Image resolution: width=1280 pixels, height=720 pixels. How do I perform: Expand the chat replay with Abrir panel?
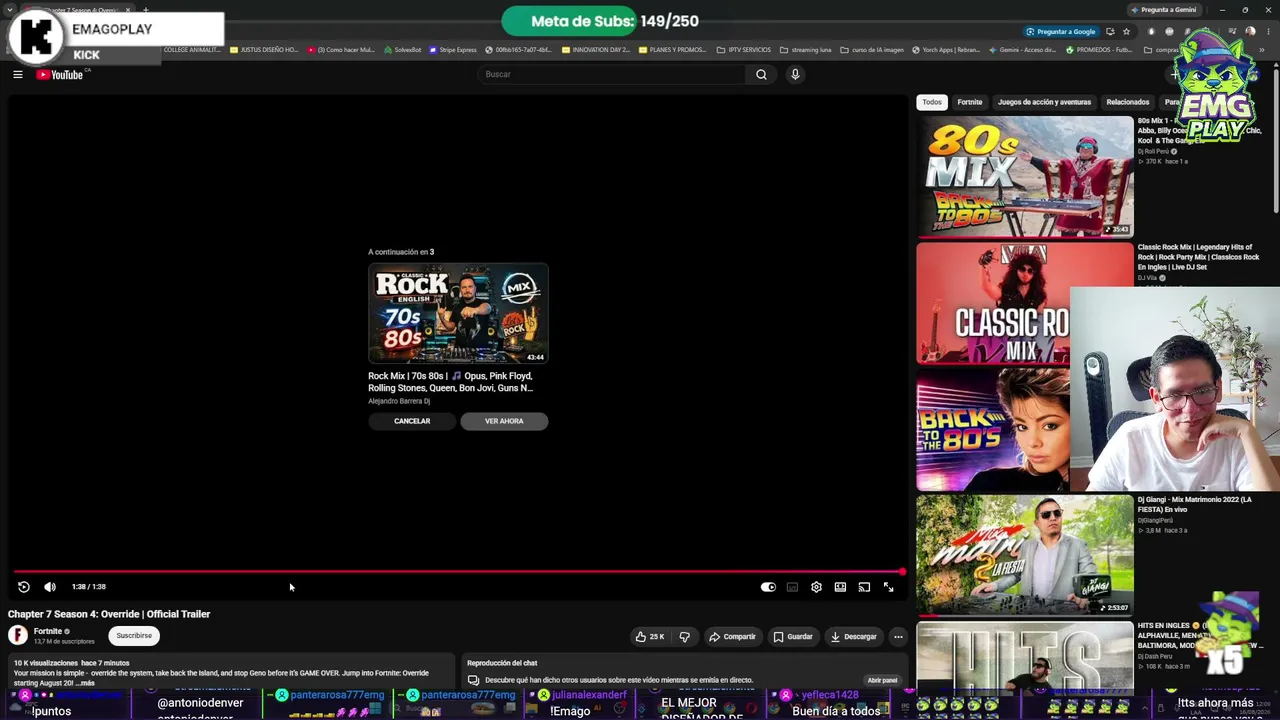click(882, 680)
